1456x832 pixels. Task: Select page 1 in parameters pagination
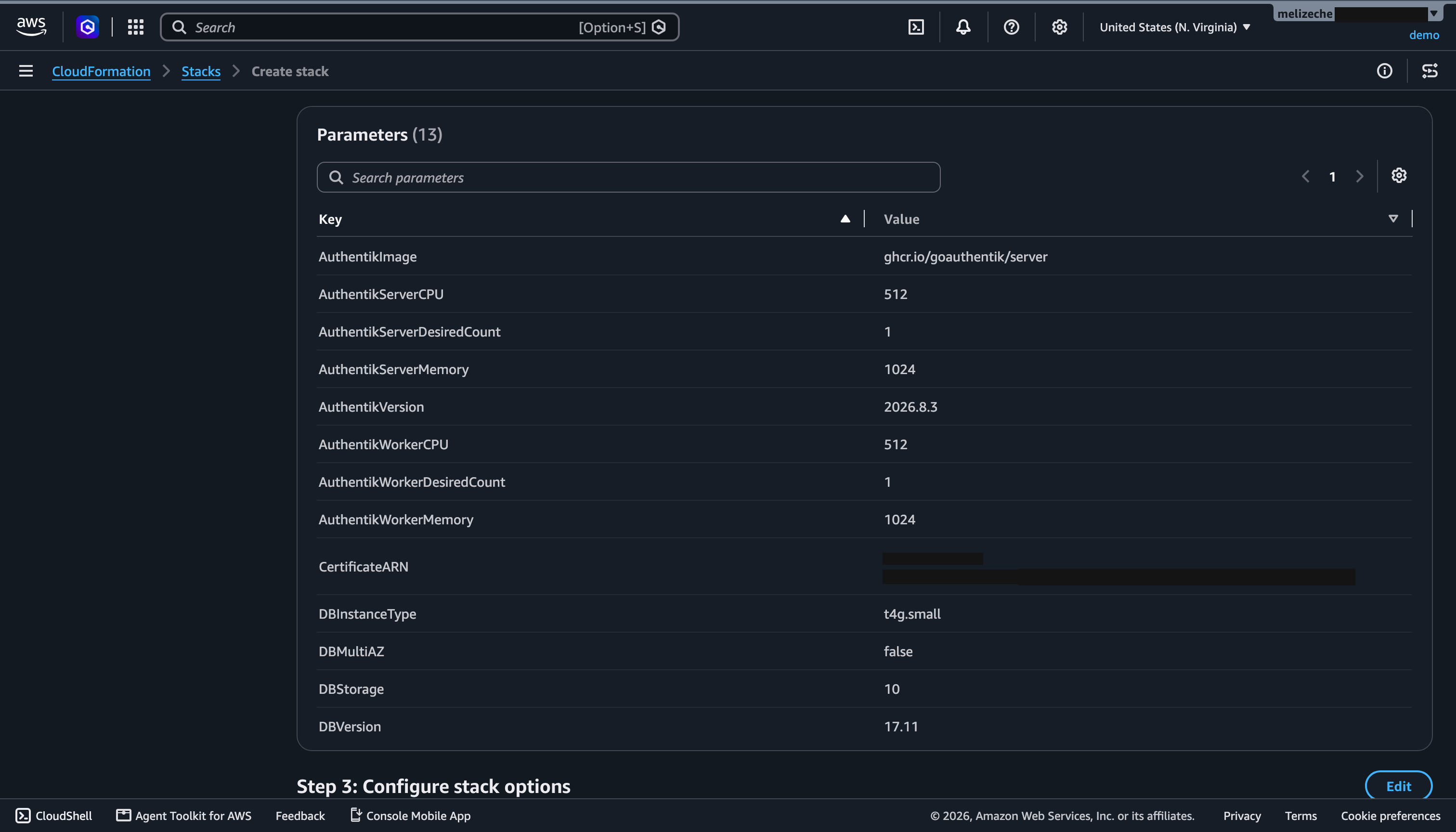pos(1332,177)
